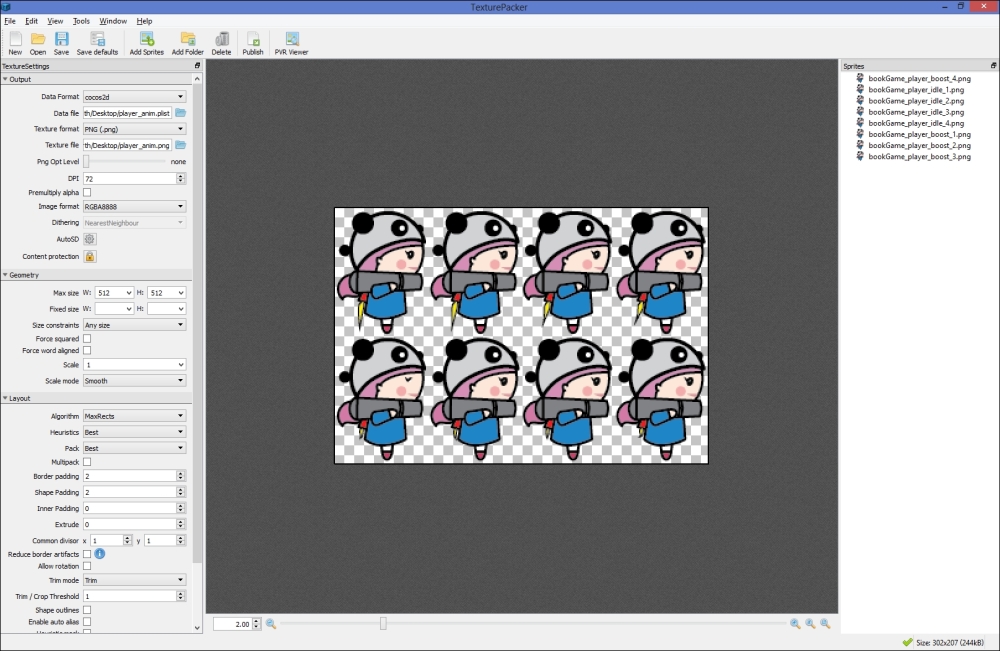Open AutoSD gear settings
Viewport: 1000px width, 651px height.
tap(89, 239)
